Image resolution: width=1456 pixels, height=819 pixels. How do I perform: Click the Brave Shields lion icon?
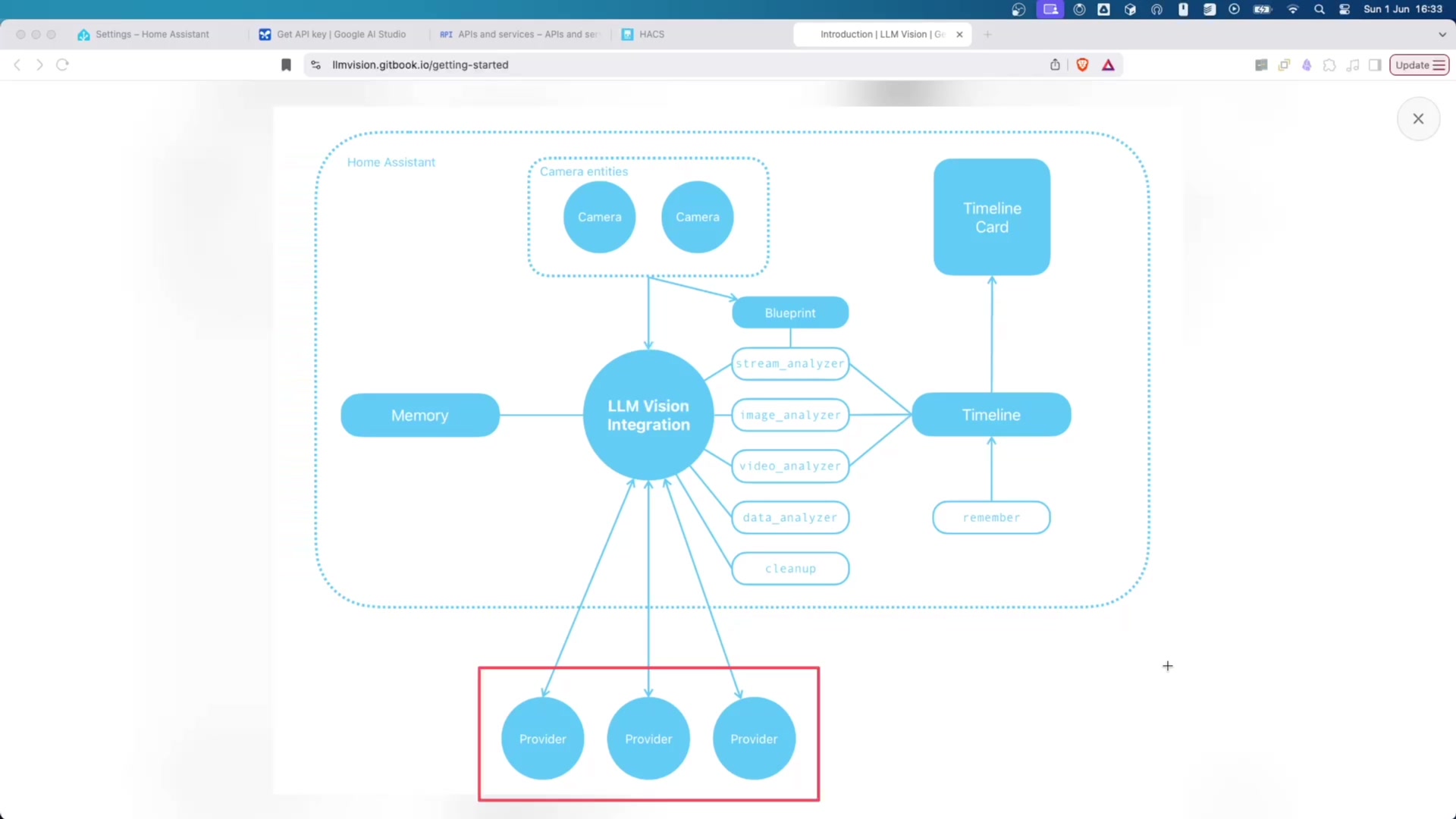pyautogui.click(x=1082, y=65)
